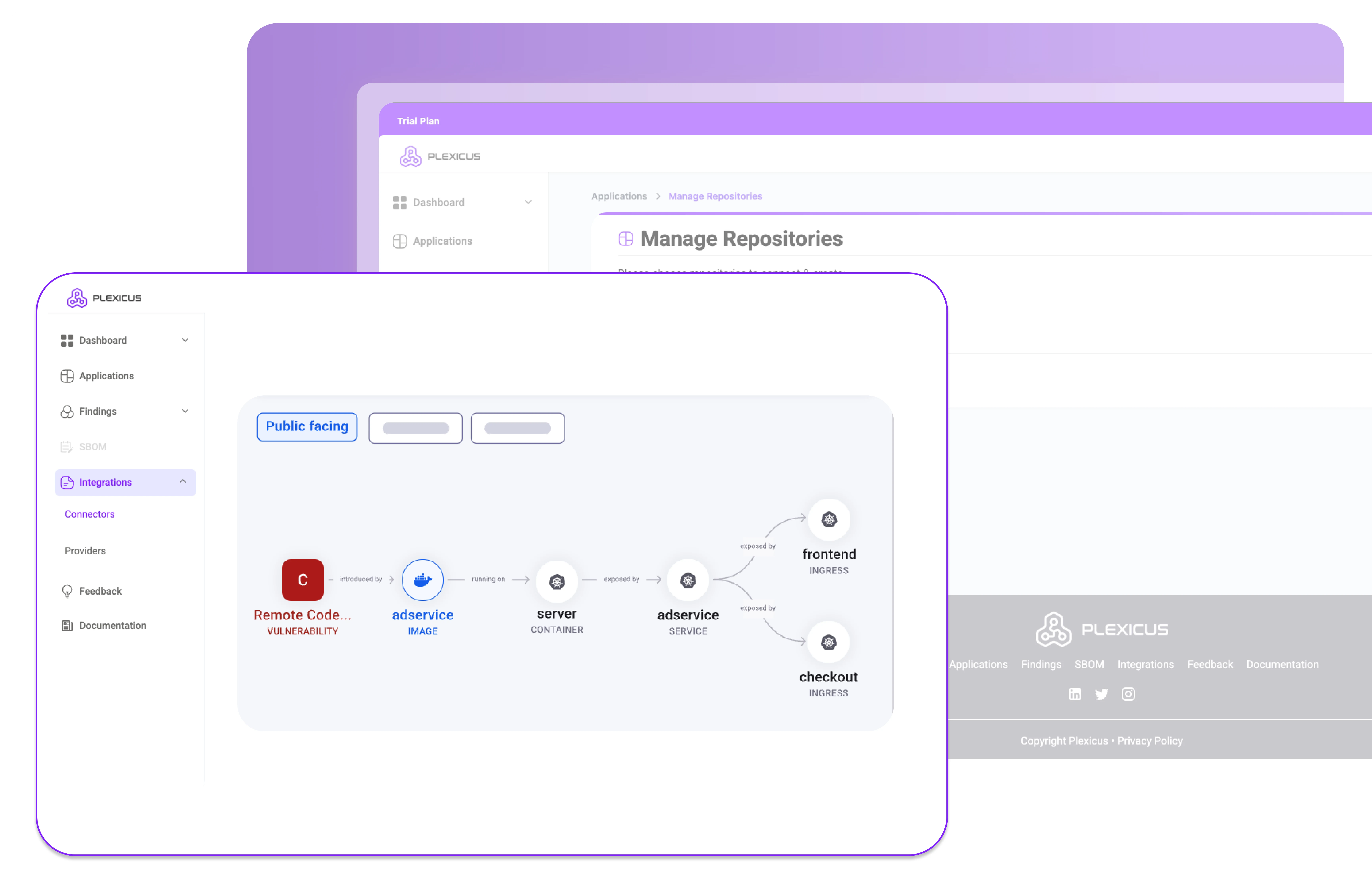Open the LinkedIn icon in footer
The image size is (1372, 887).
(1075, 694)
